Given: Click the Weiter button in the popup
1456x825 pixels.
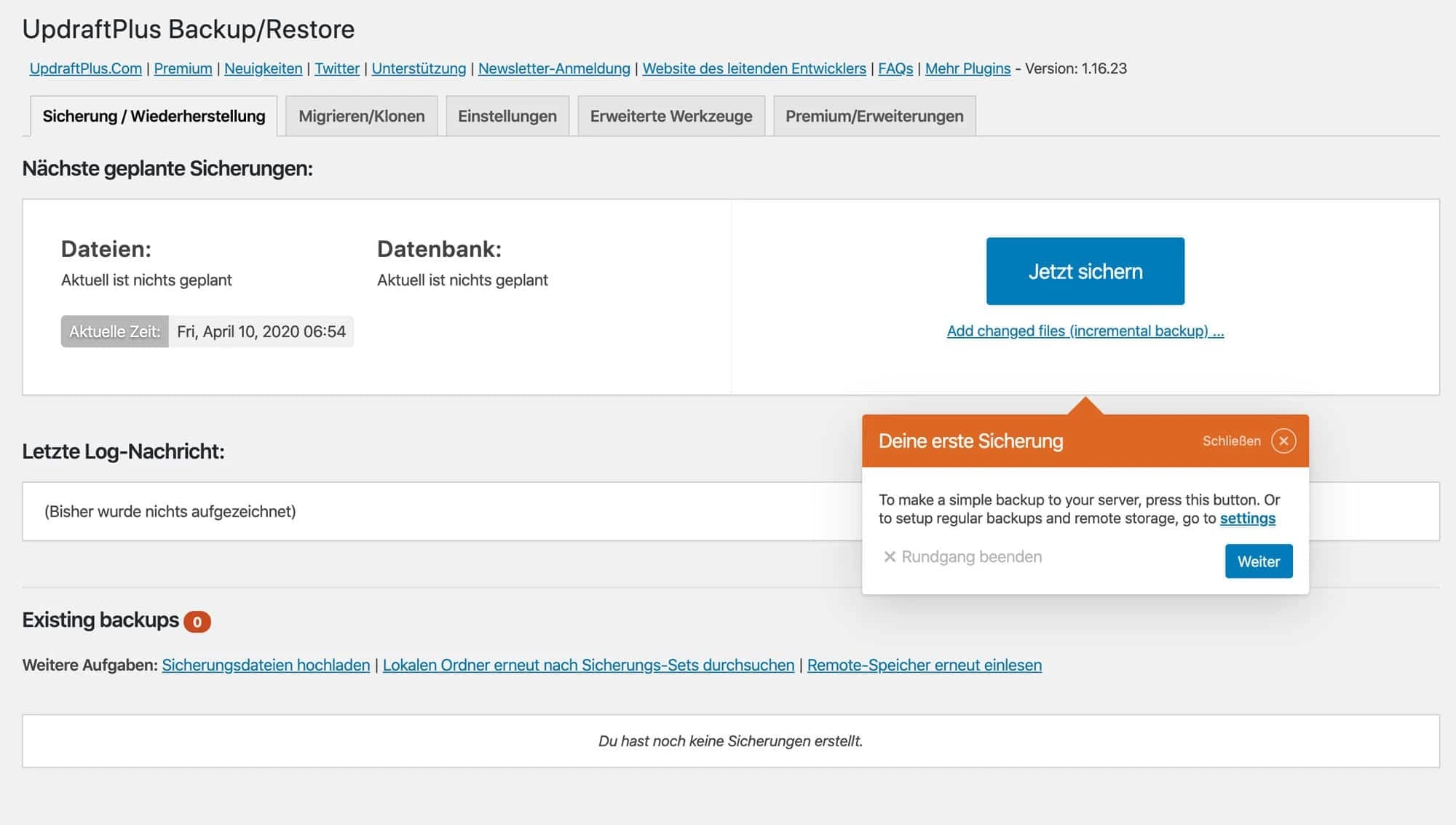Looking at the screenshot, I should 1259,561.
